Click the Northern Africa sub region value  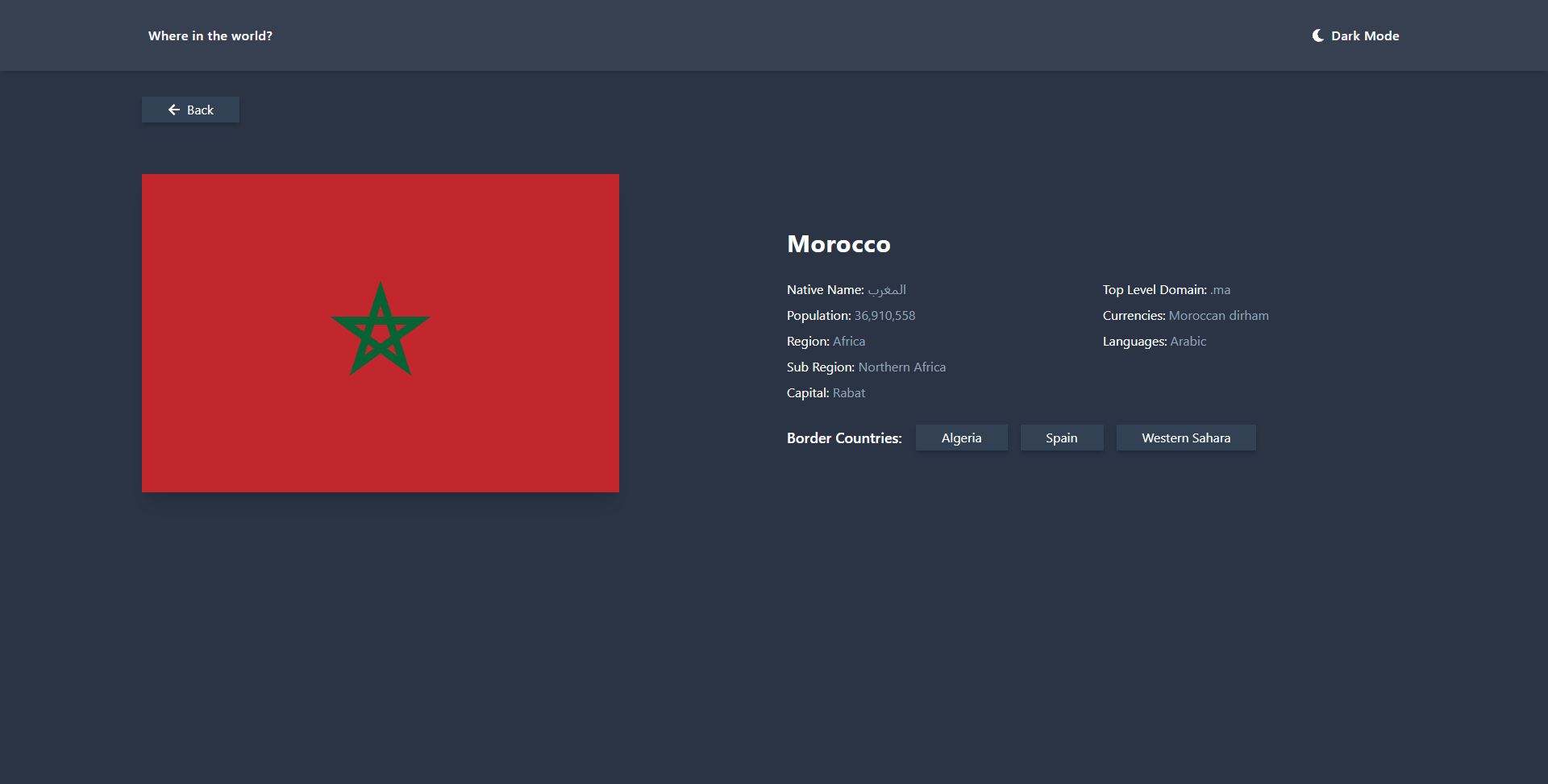tap(901, 367)
